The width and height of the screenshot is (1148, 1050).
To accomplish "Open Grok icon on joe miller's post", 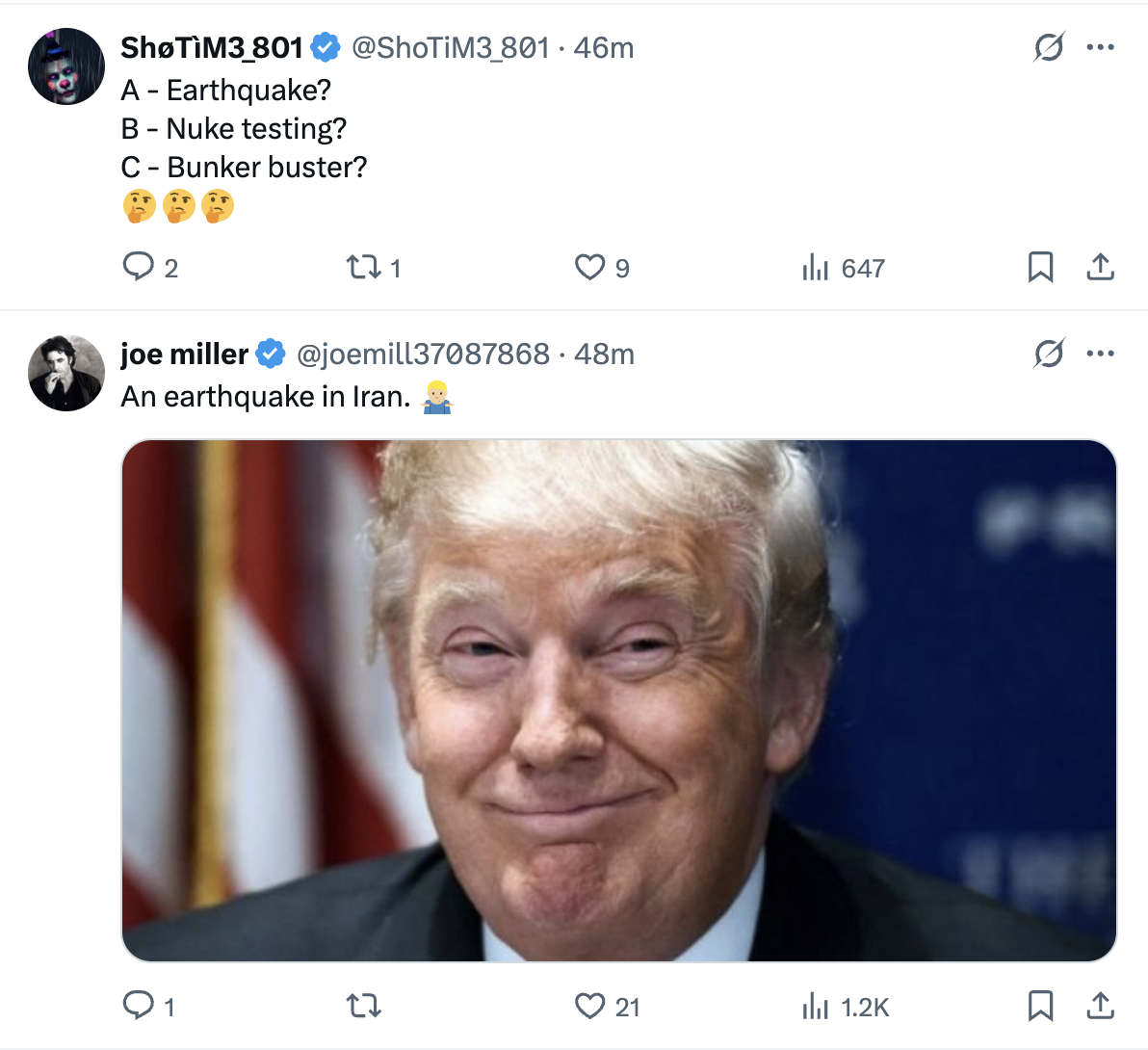I will click(1048, 354).
